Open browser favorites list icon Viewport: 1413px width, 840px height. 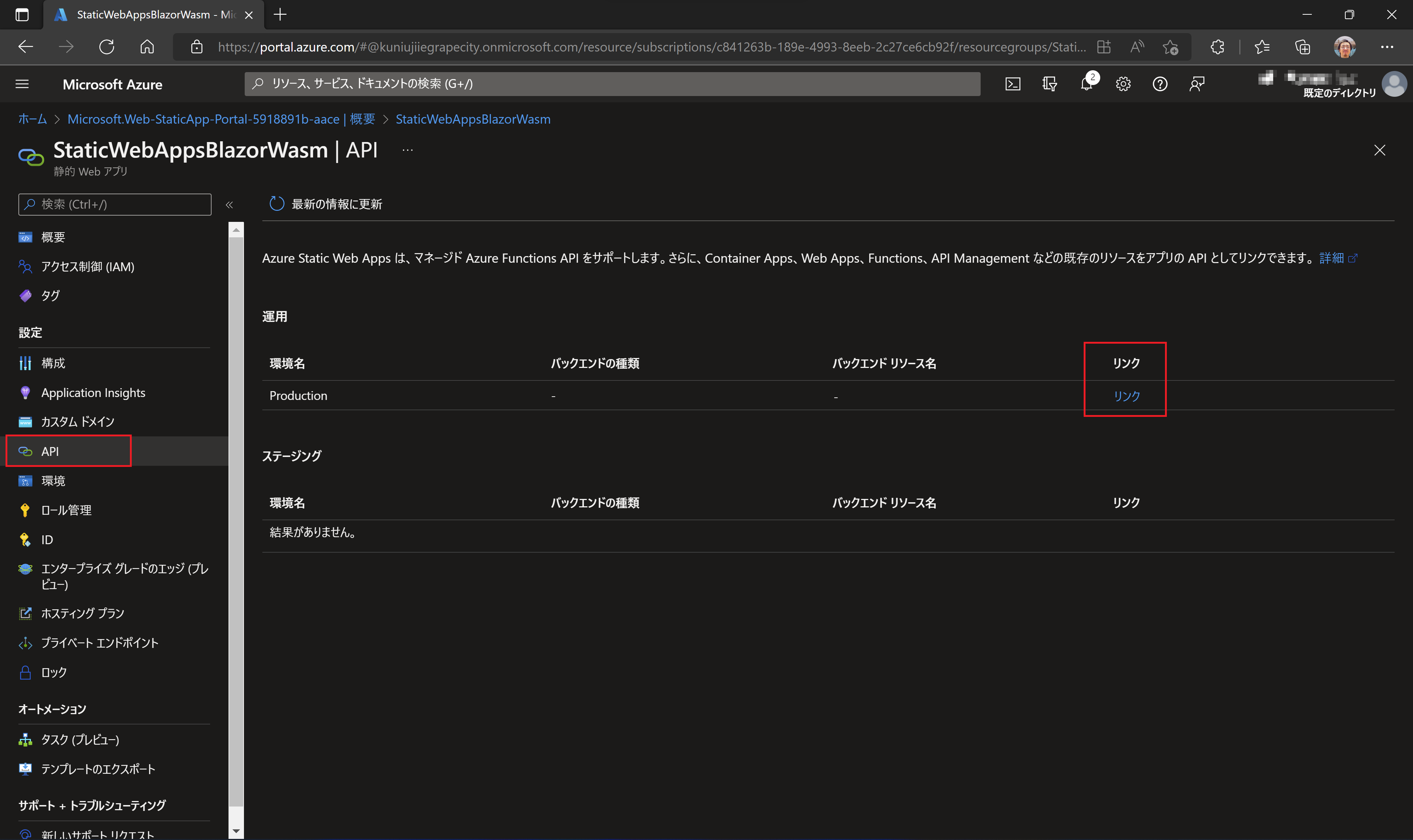[1262, 47]
